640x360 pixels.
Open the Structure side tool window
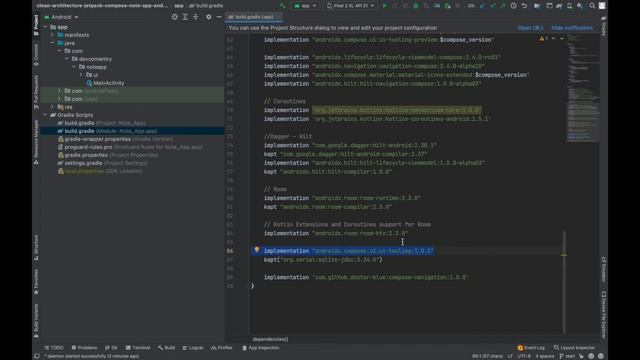pos(36,247)
